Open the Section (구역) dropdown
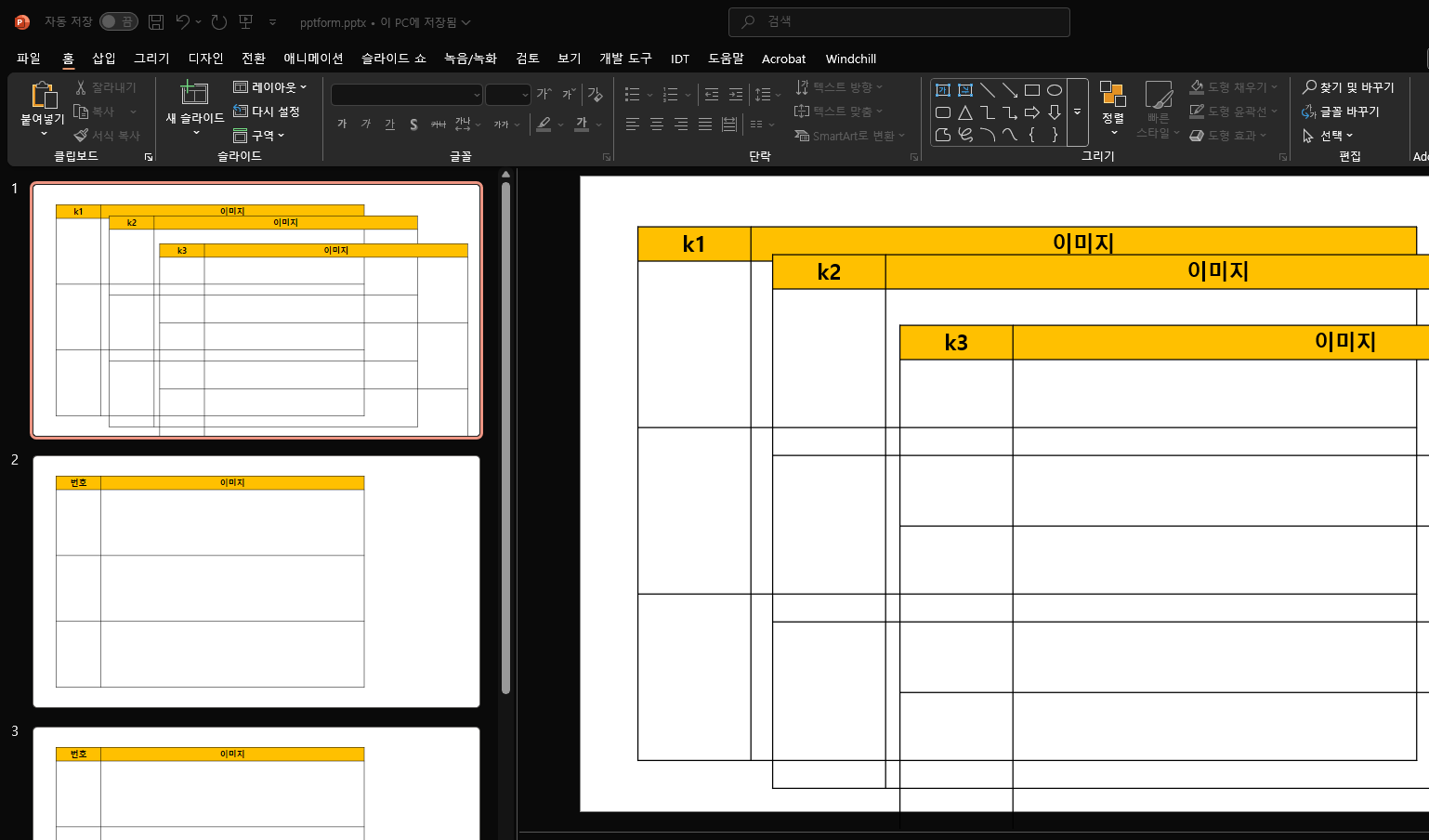This screenshot has height=840, width=1429. [259, 135]
